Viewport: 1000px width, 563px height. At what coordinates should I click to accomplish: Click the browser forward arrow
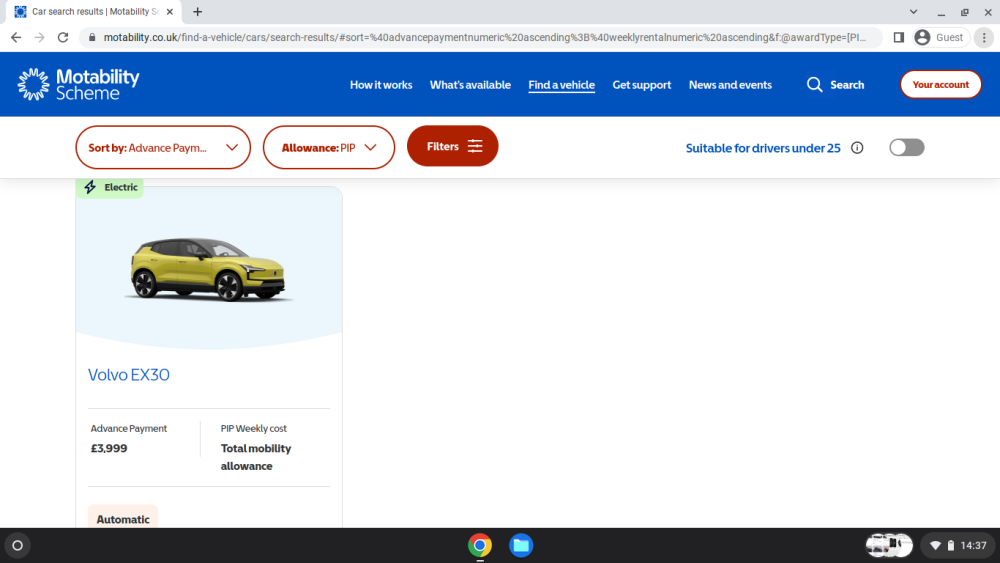[x=40, y=38]
